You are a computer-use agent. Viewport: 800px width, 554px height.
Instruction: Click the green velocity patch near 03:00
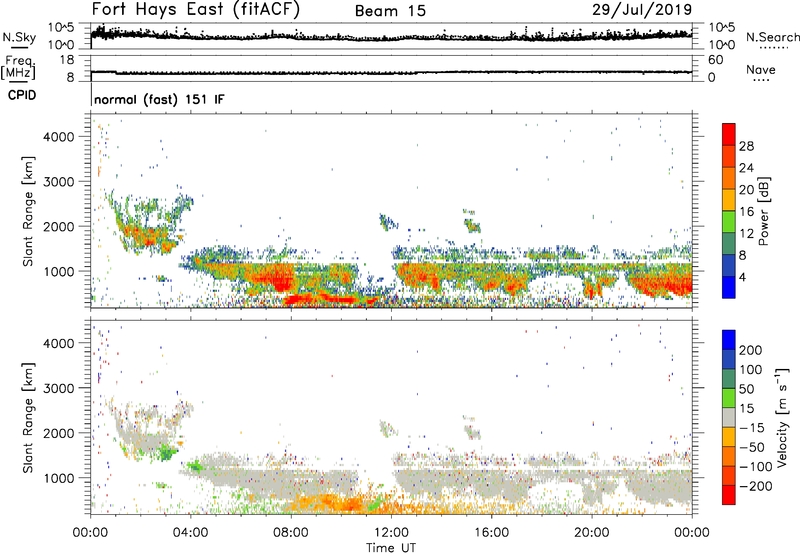tap(165, 452)
